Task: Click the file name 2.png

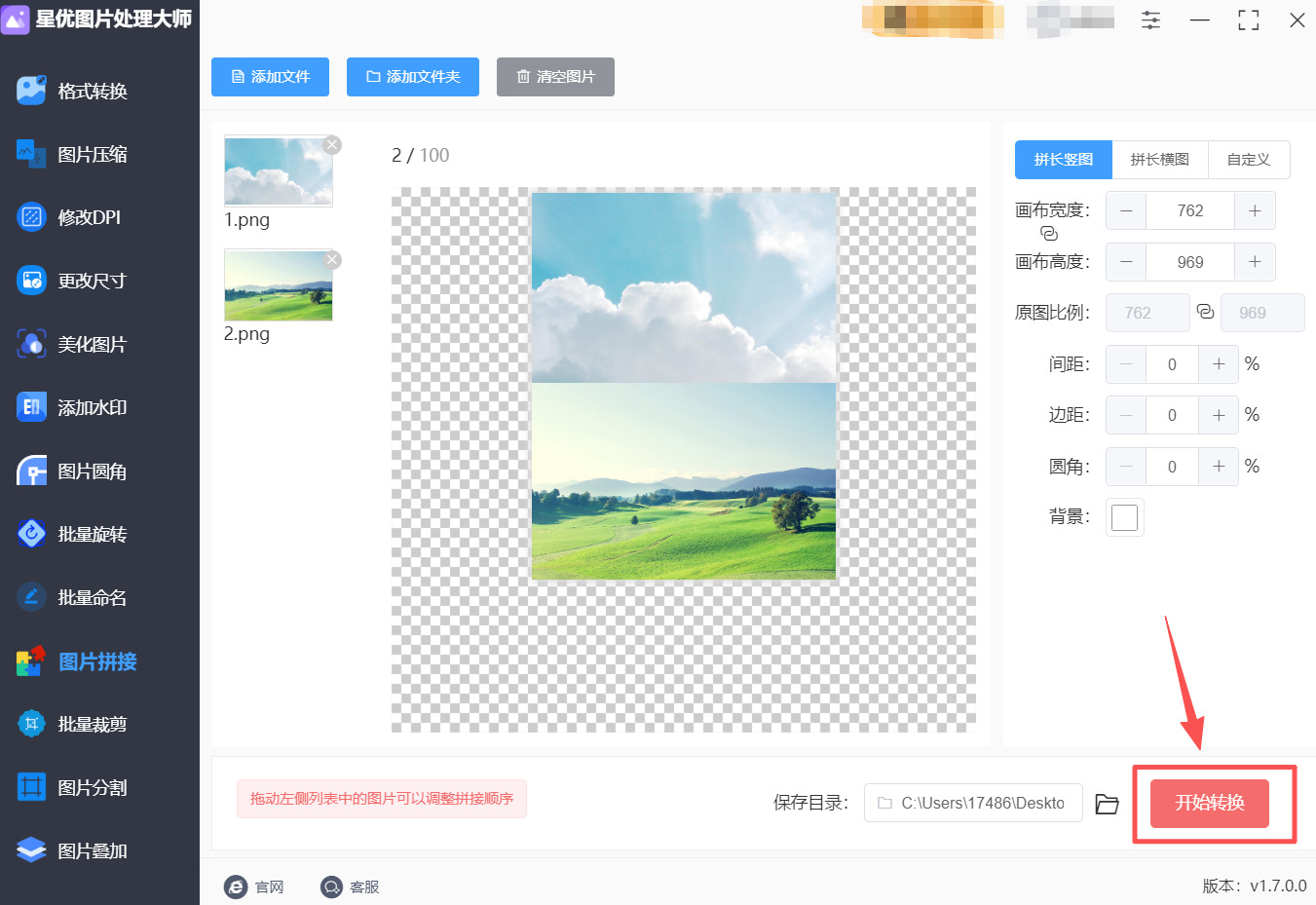Action: click(247, 333)
